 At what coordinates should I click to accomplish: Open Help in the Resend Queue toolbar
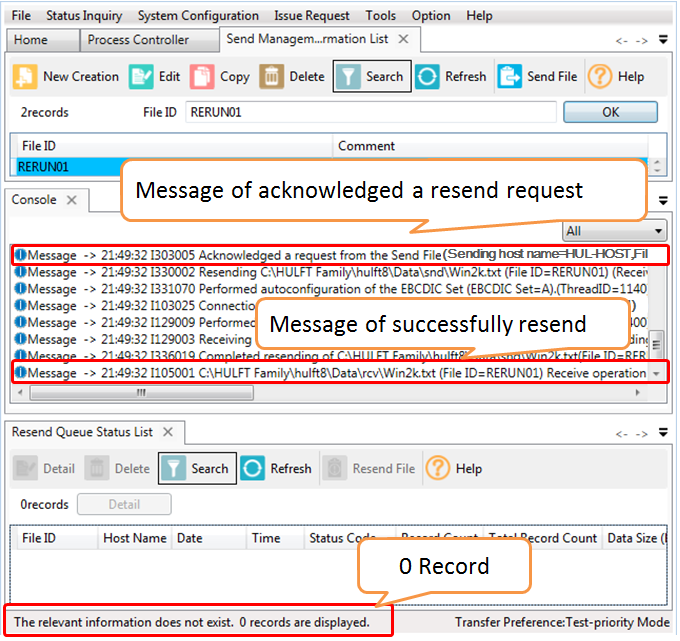click(x=454, y=468)
